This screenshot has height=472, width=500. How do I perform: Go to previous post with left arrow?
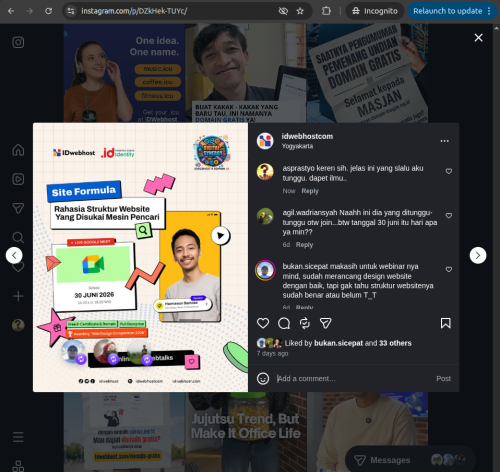click(14, 255)
